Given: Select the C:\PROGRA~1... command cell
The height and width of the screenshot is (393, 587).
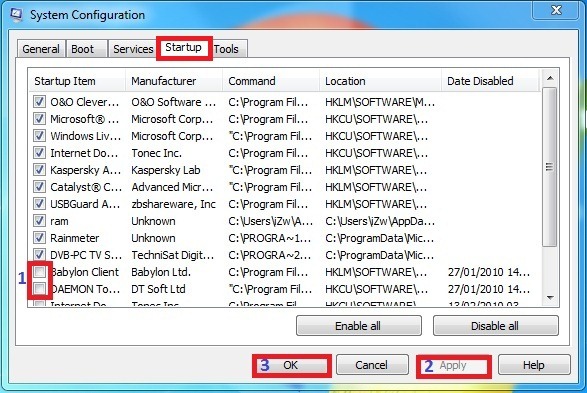Looking at the screenshot, I should [x=270, y=238].
